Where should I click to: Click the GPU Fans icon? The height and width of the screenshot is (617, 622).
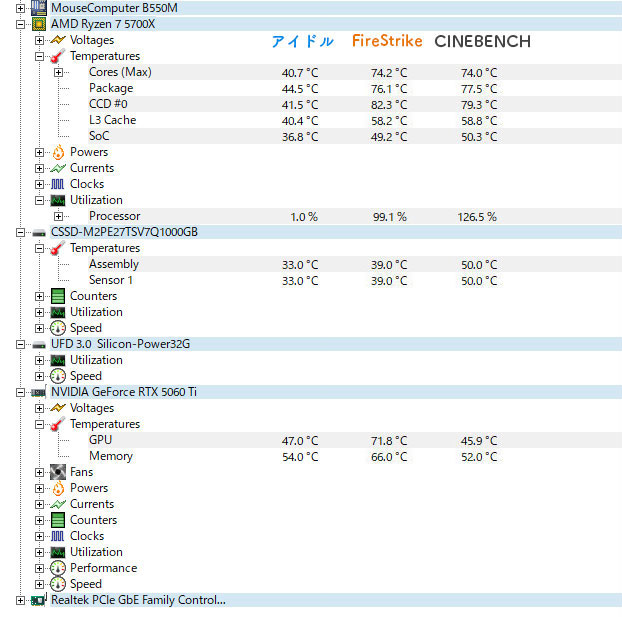[x=58, y=472]
